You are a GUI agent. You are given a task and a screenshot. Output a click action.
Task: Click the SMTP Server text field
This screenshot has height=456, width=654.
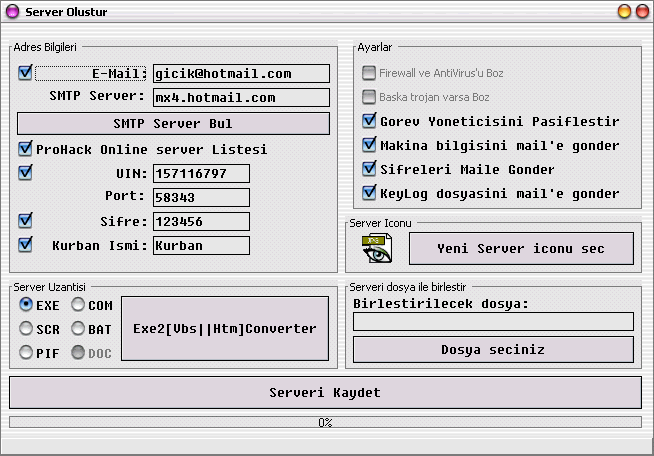241,98
